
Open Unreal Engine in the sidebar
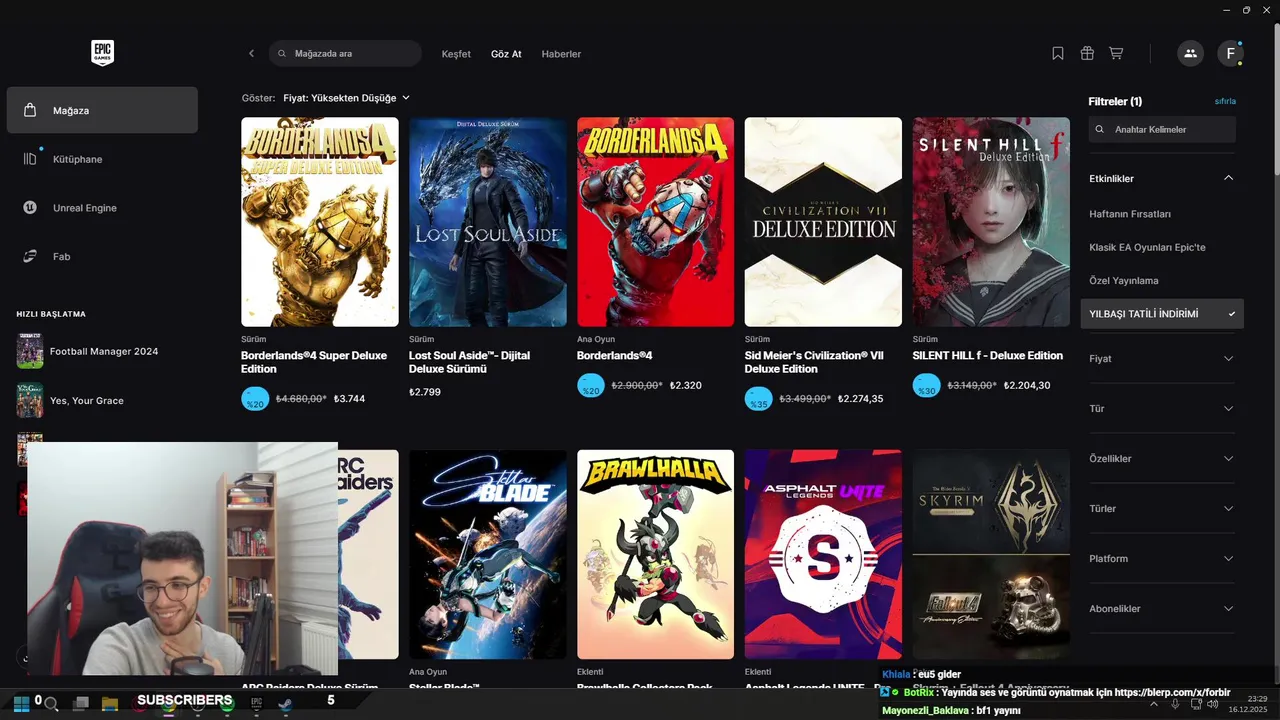102,208
